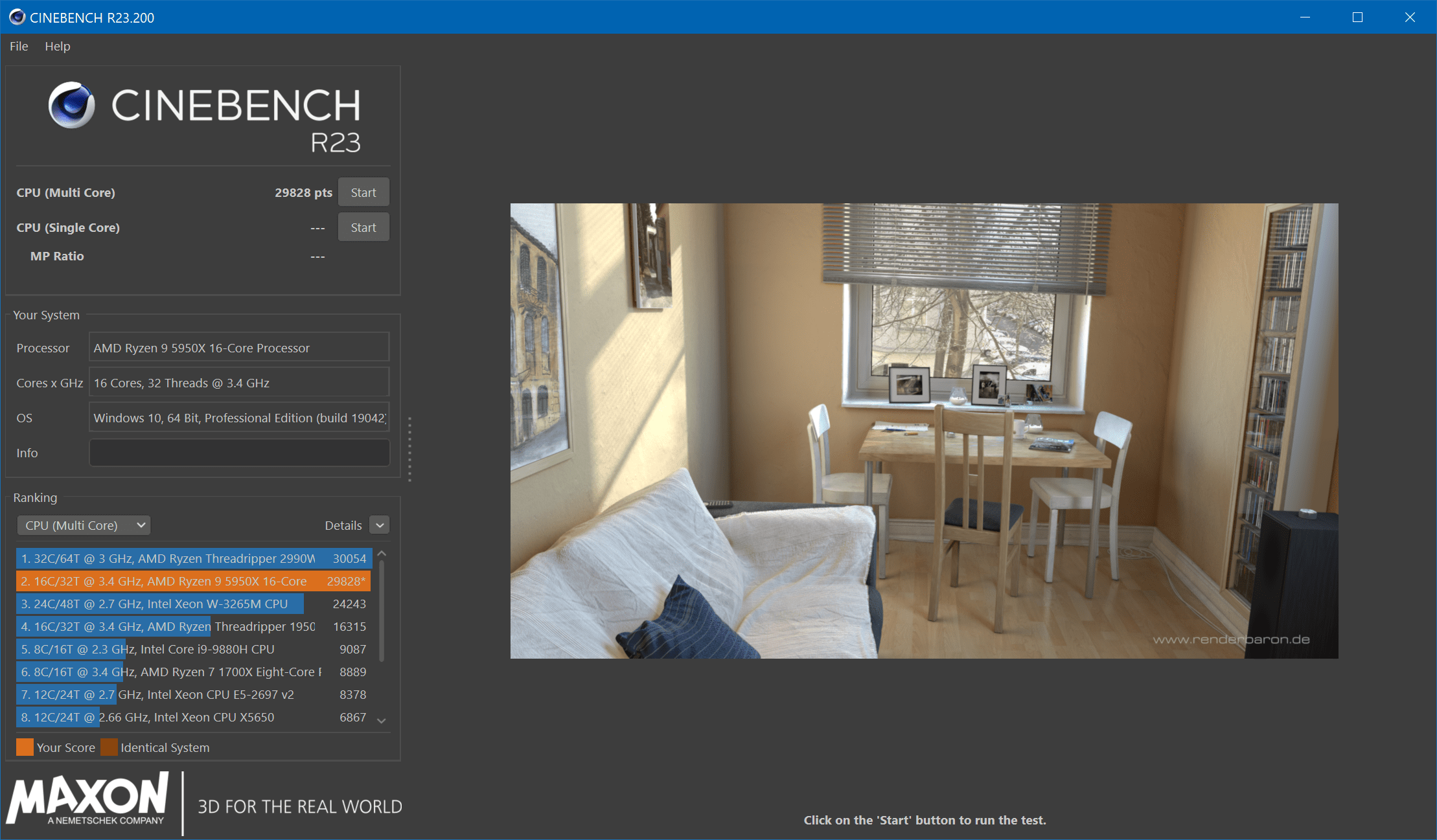Screen dimensions: 1437x840
Task: Maximize the Cinebench window
Action: point(1357,17)
